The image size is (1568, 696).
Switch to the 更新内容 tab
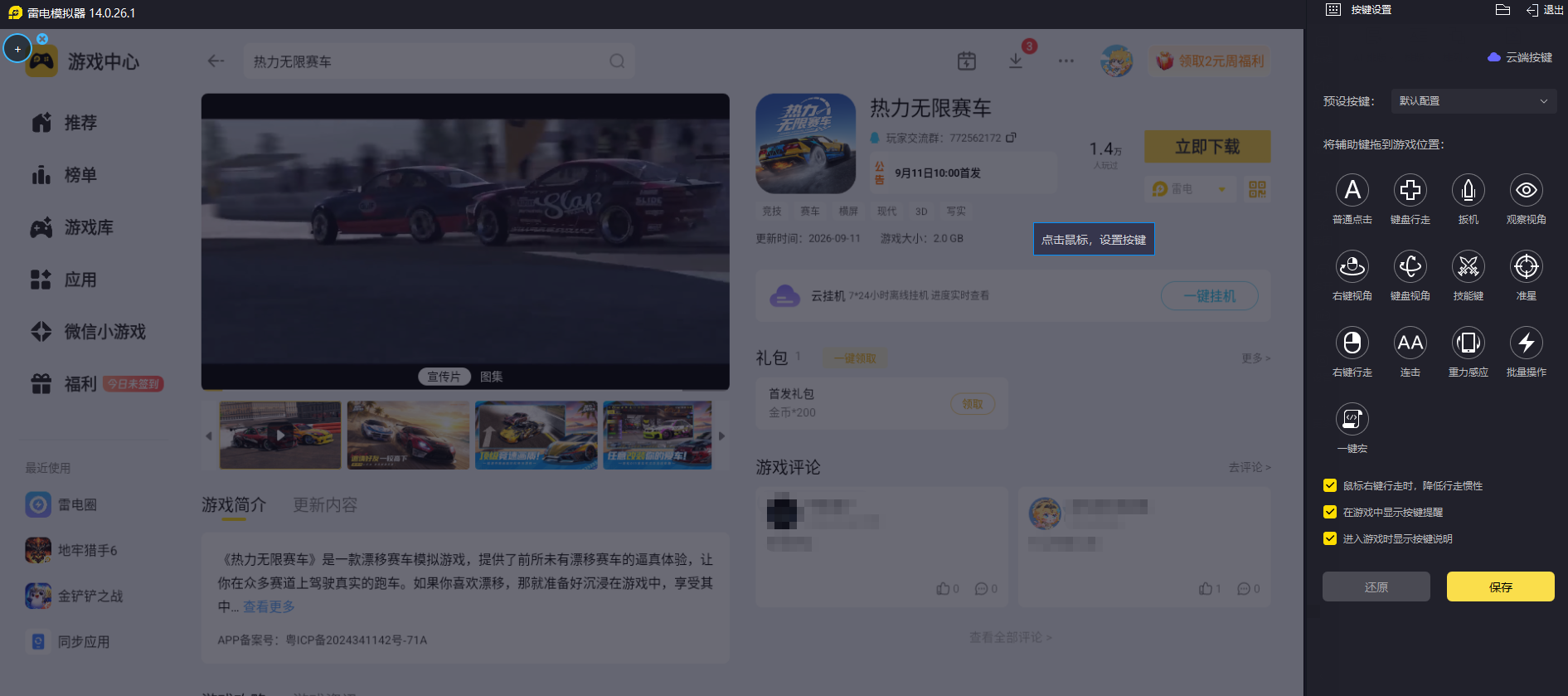click(x=325, y=505)
